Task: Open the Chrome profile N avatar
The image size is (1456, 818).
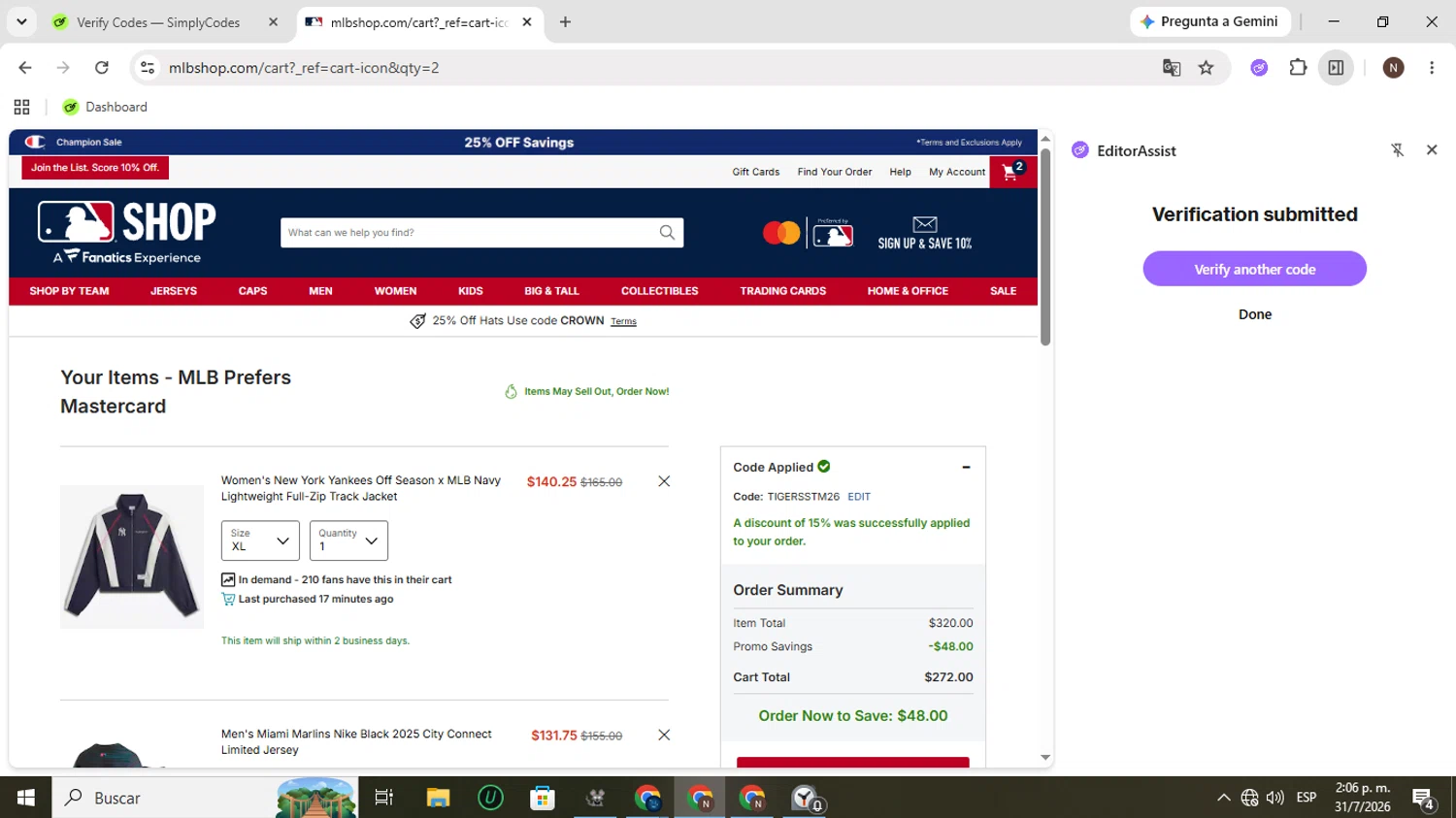Action: click(x=1393, y=68)
